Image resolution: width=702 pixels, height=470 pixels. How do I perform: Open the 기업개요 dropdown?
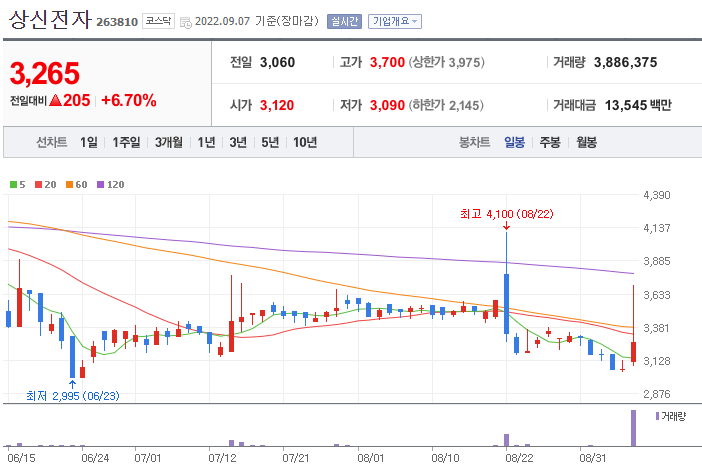(394, 21)
